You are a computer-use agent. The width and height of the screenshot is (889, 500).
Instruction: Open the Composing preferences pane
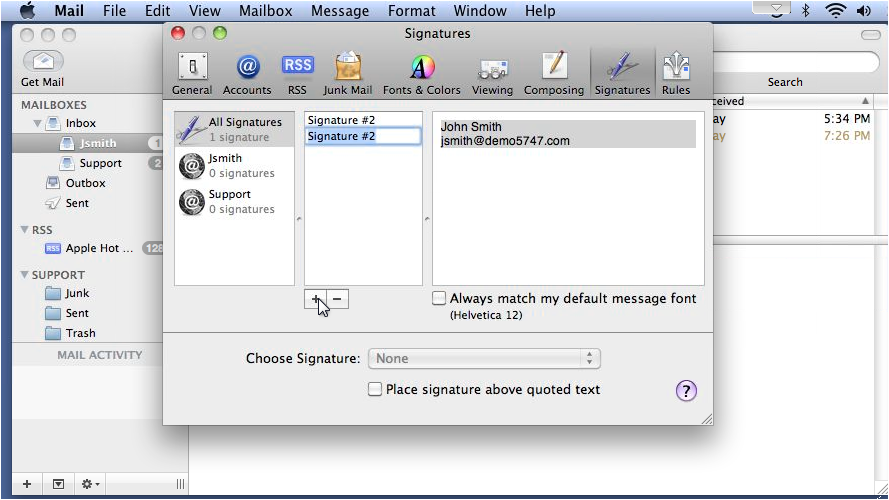(554, 74)
